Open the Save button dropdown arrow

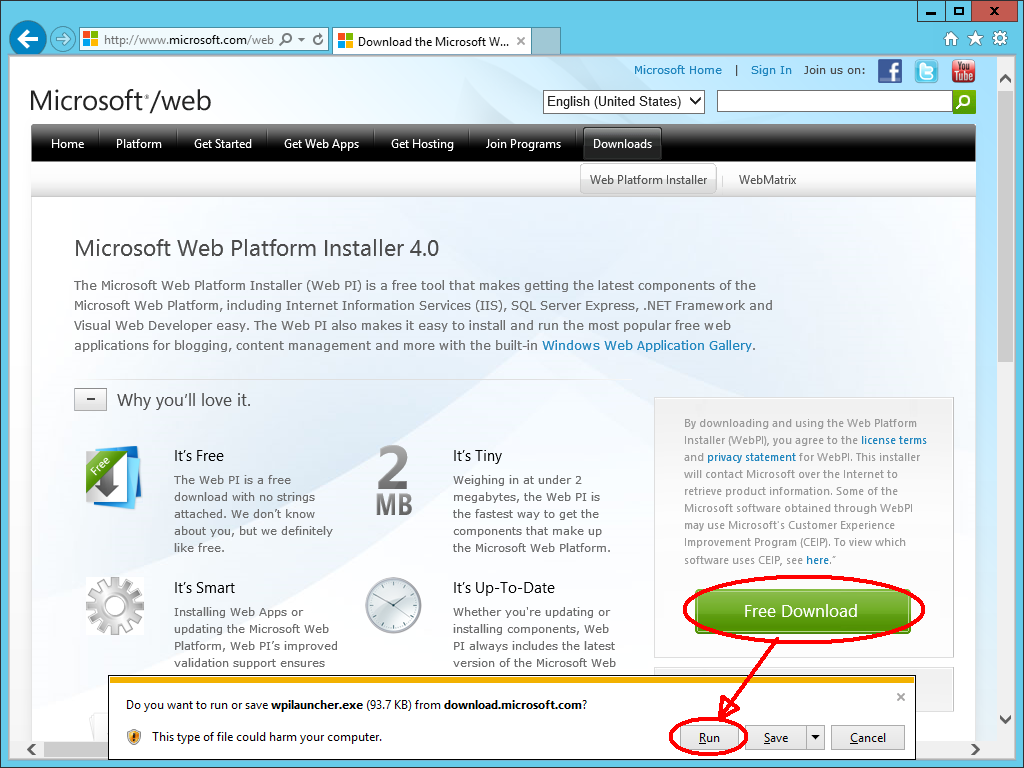tap(815, 737)
